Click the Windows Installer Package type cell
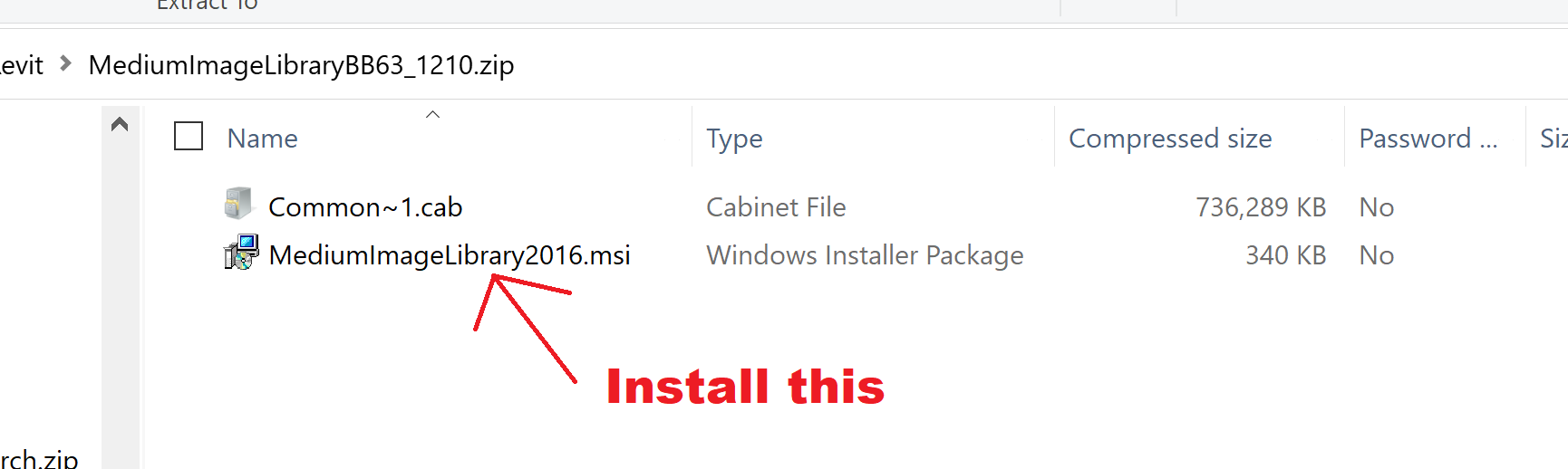1568x469 pixels. click(865, 255)
